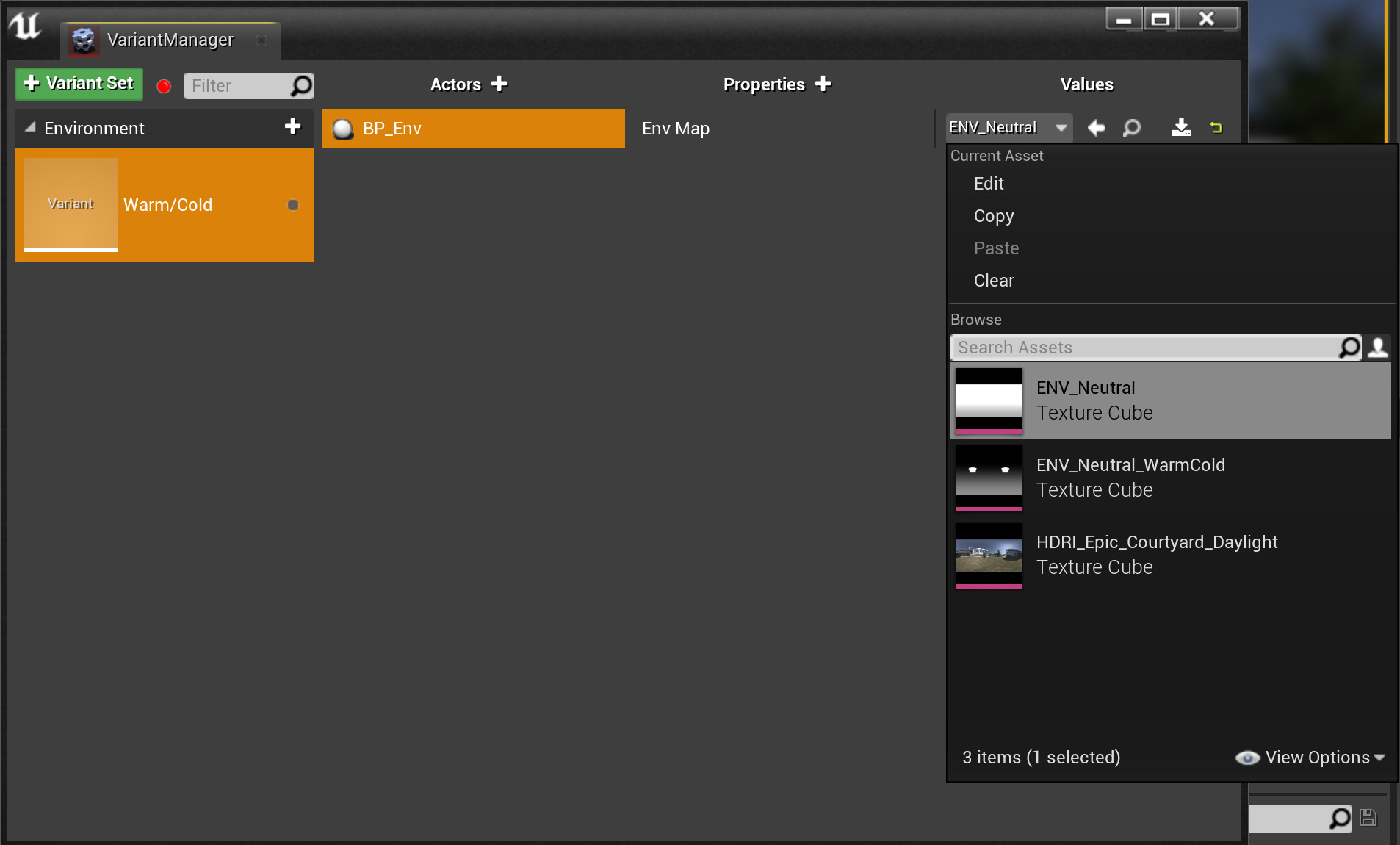Select the BP_Env actor row

tap(473, 129)
